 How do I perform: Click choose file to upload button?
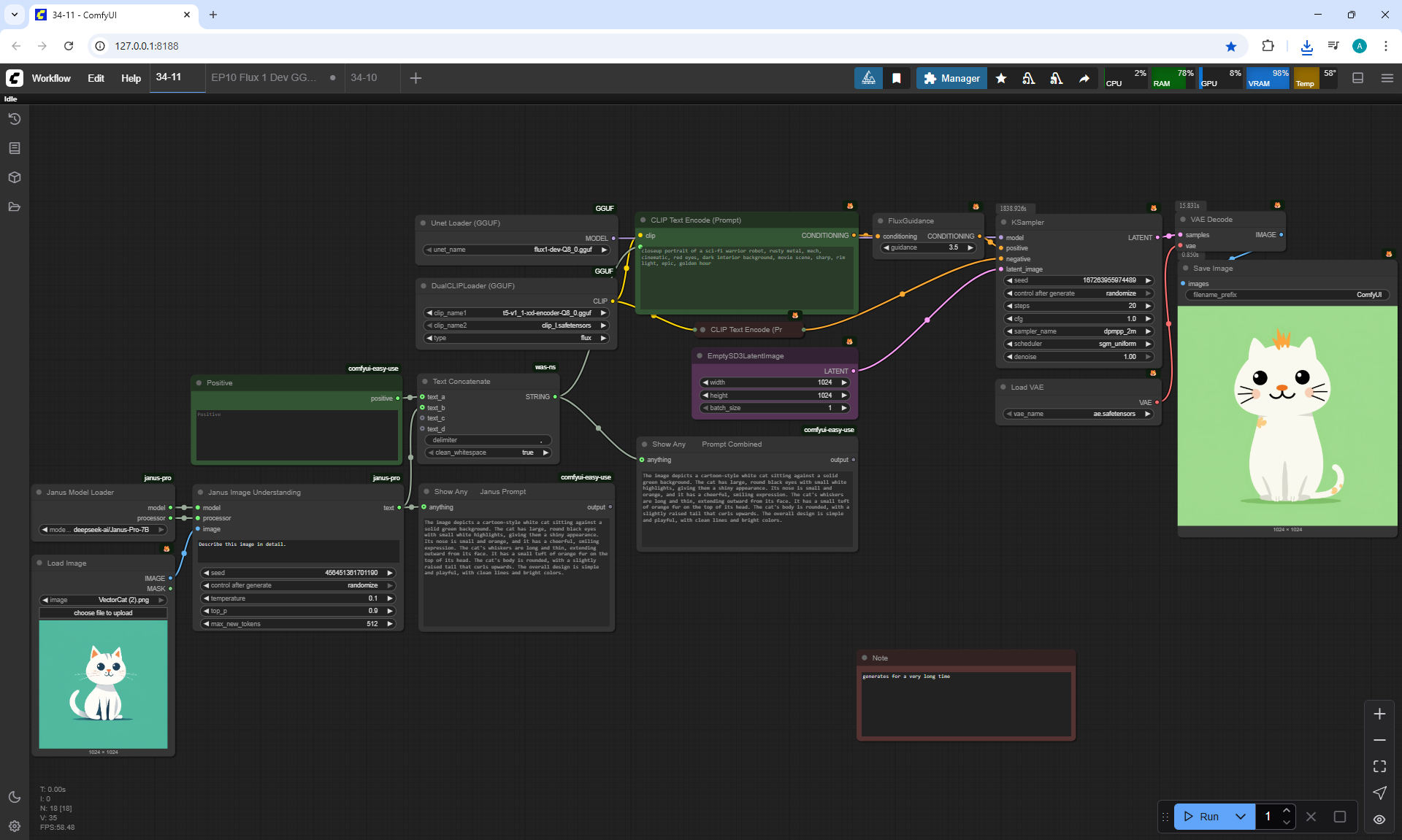tap(103, 613)
